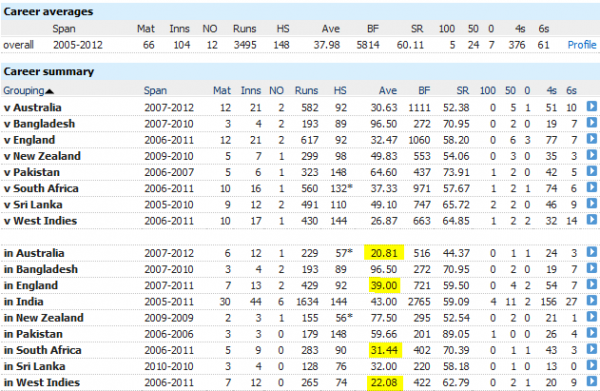Image resolution: width=600 pixels, height=391 pixels.
Task: Select the 'in Australia' grouping label
Action: tap(34, 253)
